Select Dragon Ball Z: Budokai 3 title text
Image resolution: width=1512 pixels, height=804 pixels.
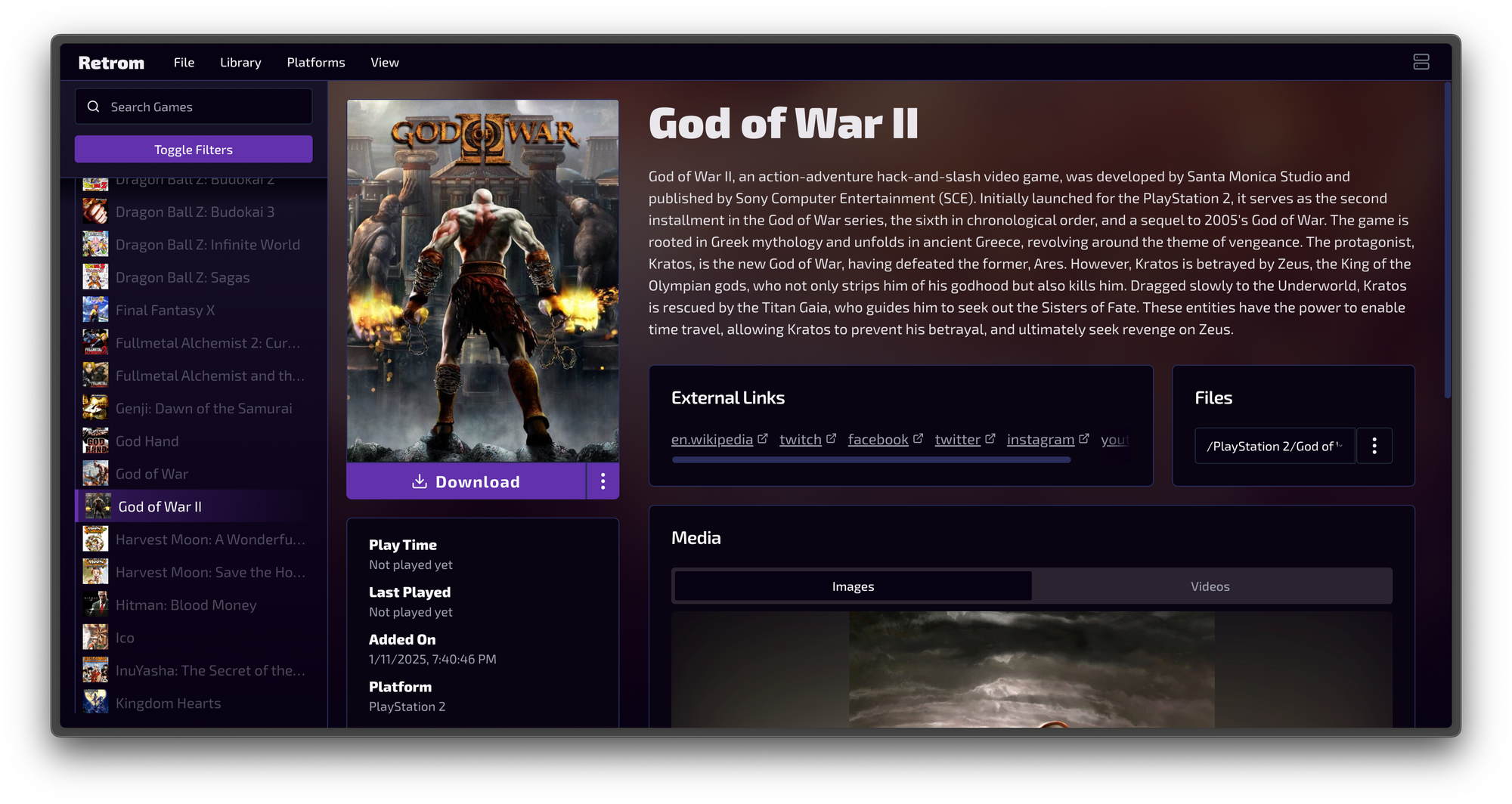point(195,212)
